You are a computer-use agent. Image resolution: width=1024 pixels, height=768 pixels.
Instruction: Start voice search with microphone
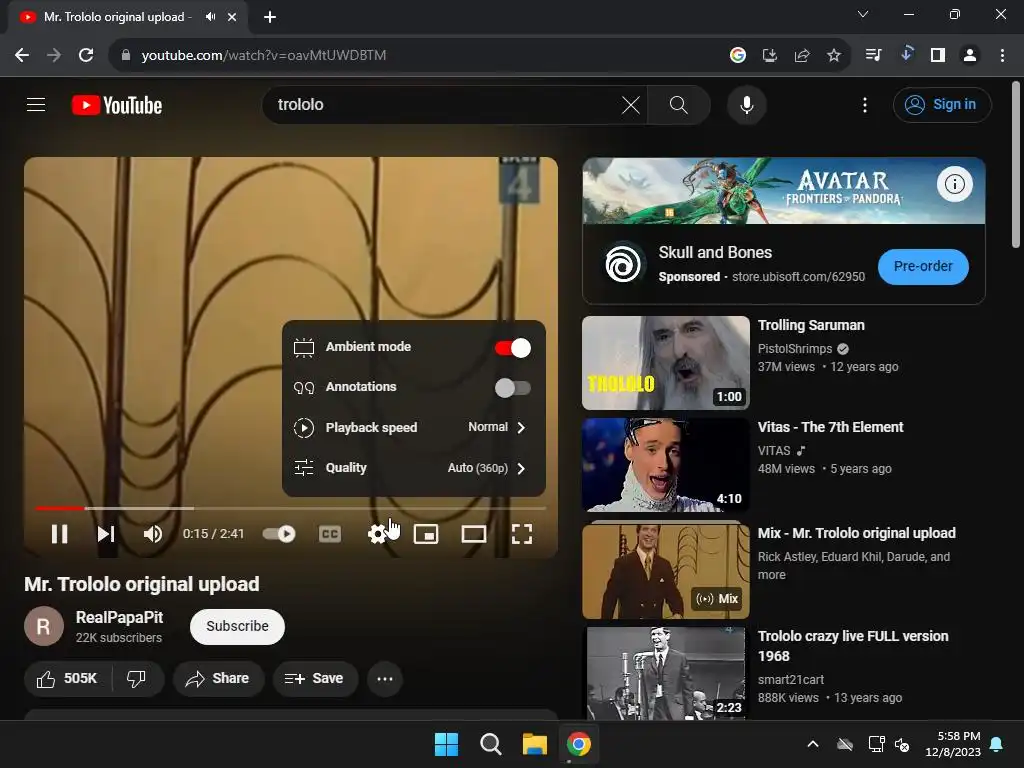point(746,104)
